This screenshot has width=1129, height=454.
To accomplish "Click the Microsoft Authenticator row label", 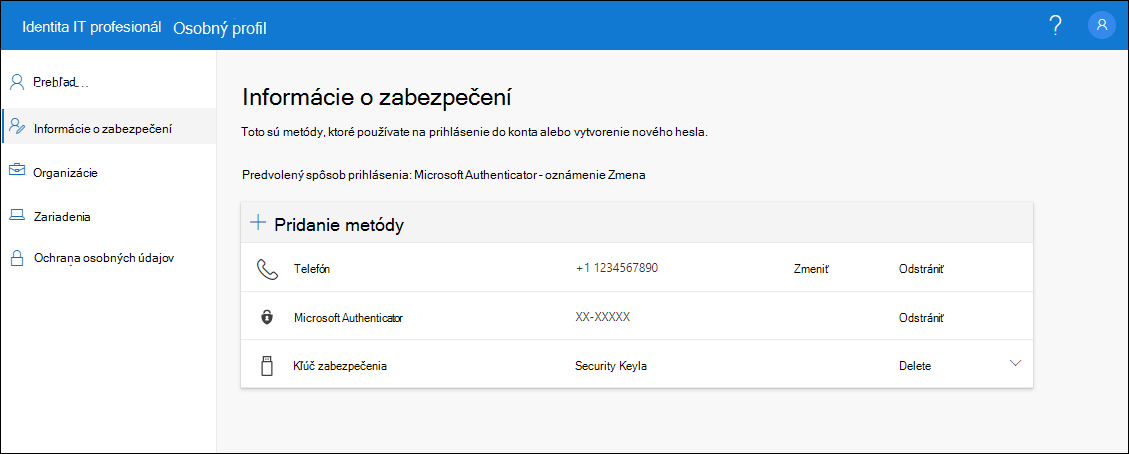I will coord(348,317).
